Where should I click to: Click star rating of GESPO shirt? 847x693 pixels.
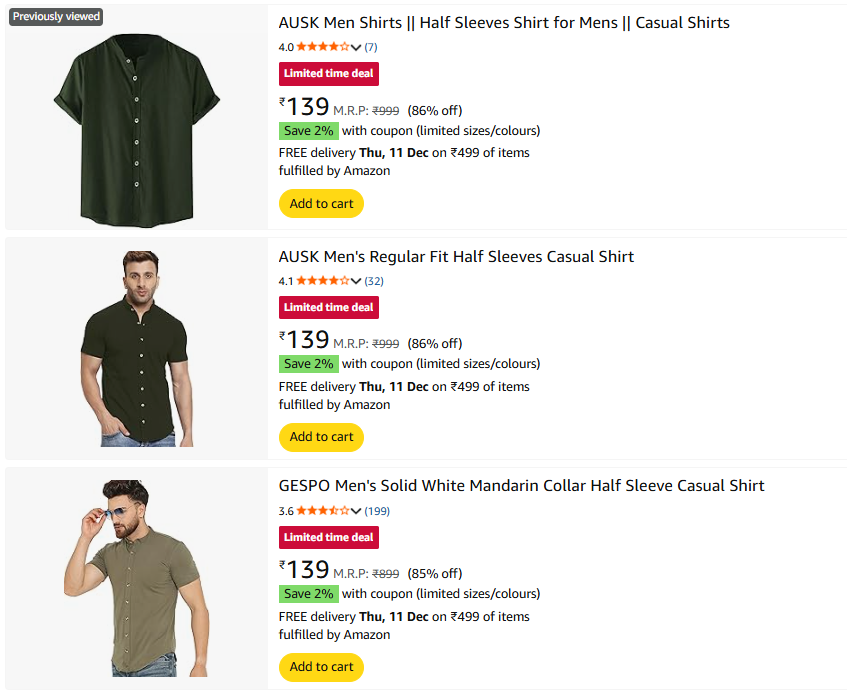pos(323,511)
